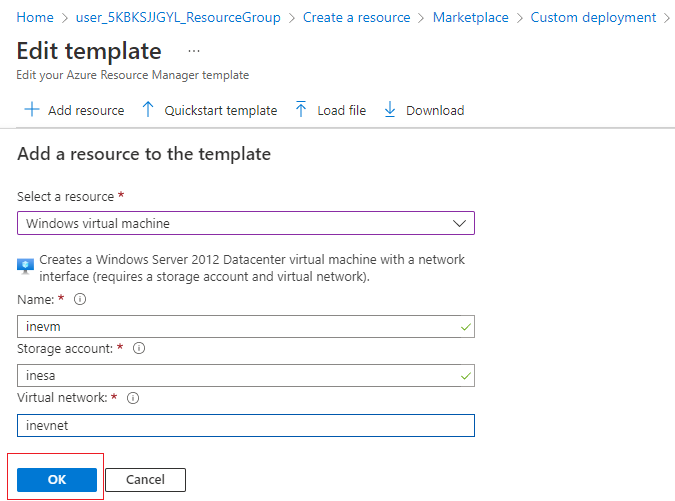Click the info icon beside Virtual network
This screenshot has height=501, width=675.
click(133, 397)
